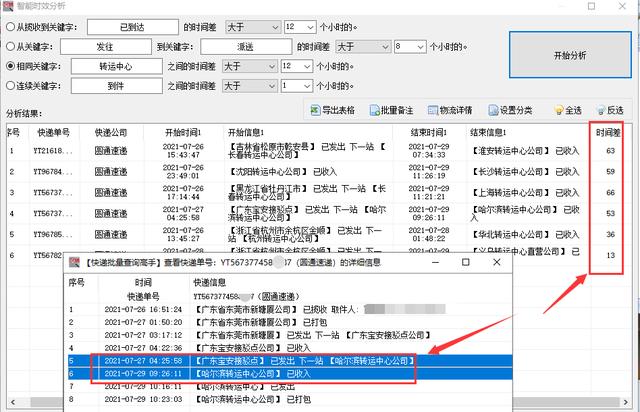Select the 从关键字 radio option
The width and height of the screenshot is (640, 412).
click(x=11, y=46)
